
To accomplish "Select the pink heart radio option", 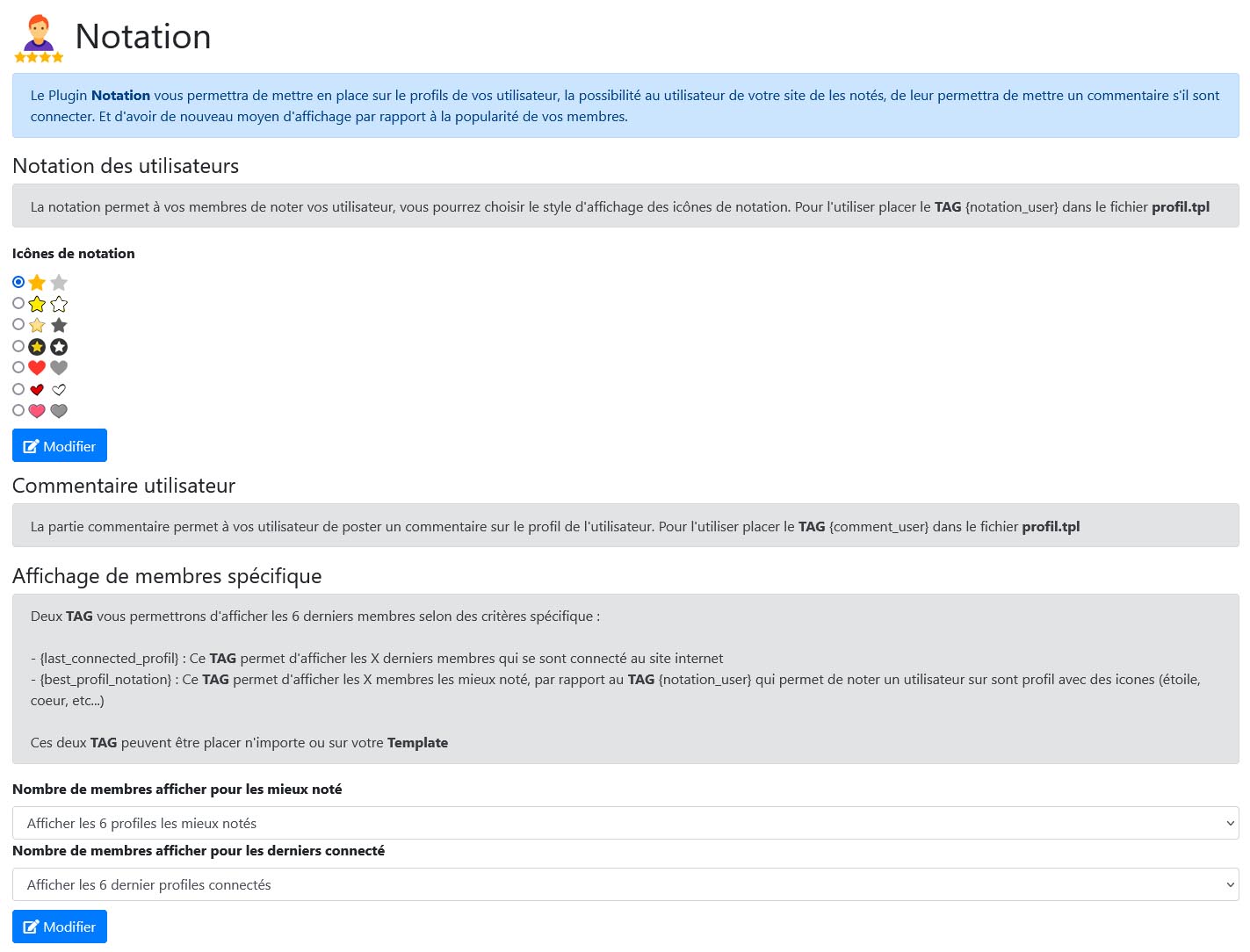I will pos(18,410).
